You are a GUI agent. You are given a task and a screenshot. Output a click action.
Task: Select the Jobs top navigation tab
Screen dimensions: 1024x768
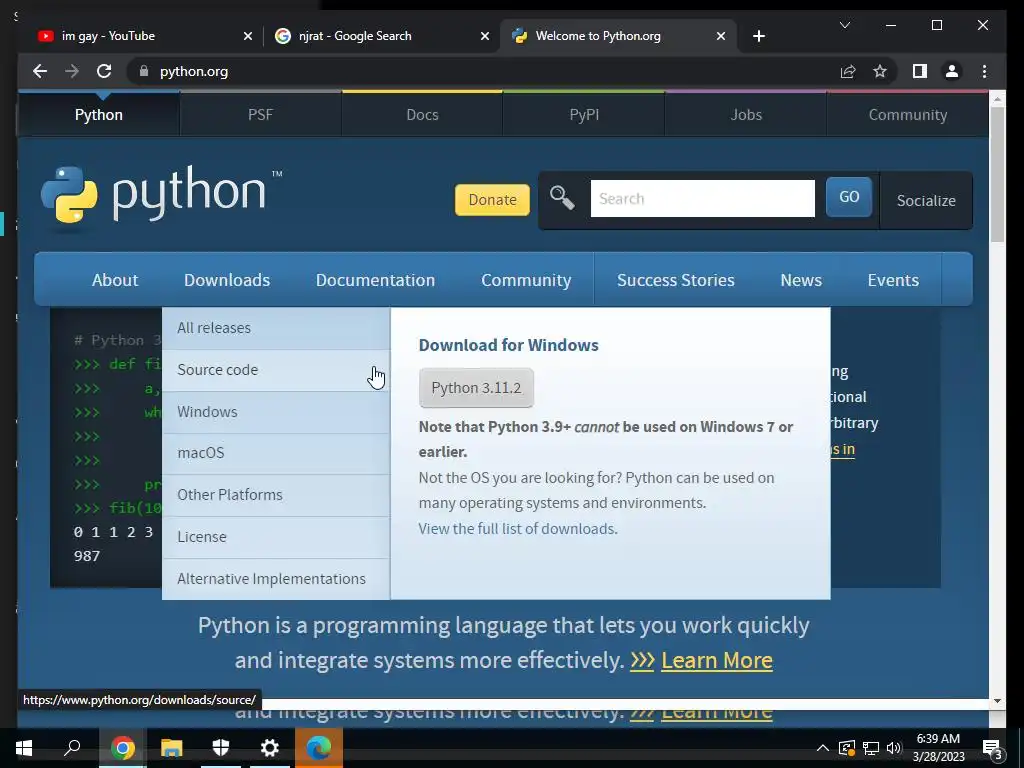pyautogui.click(x=746, y=114)
